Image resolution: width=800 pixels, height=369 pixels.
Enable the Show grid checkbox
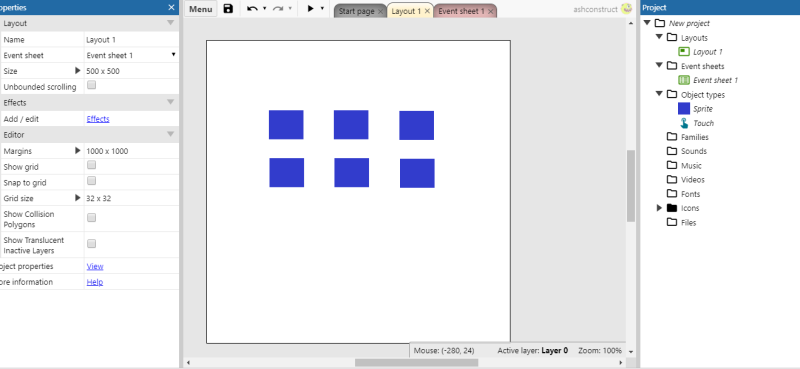(x=91, y=165)
